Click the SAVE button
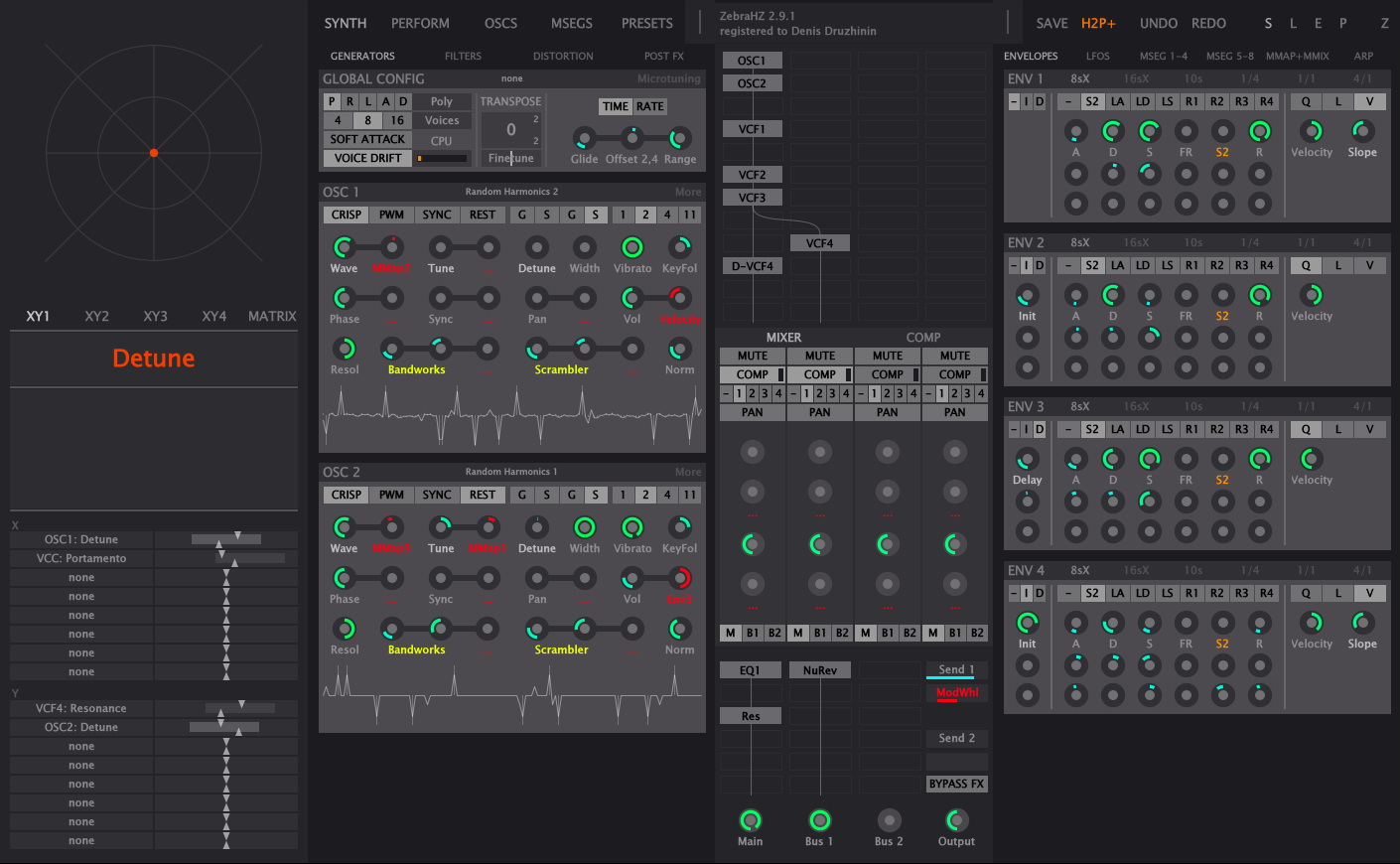Viewport: 1400px width, 864px height. 1051,23
